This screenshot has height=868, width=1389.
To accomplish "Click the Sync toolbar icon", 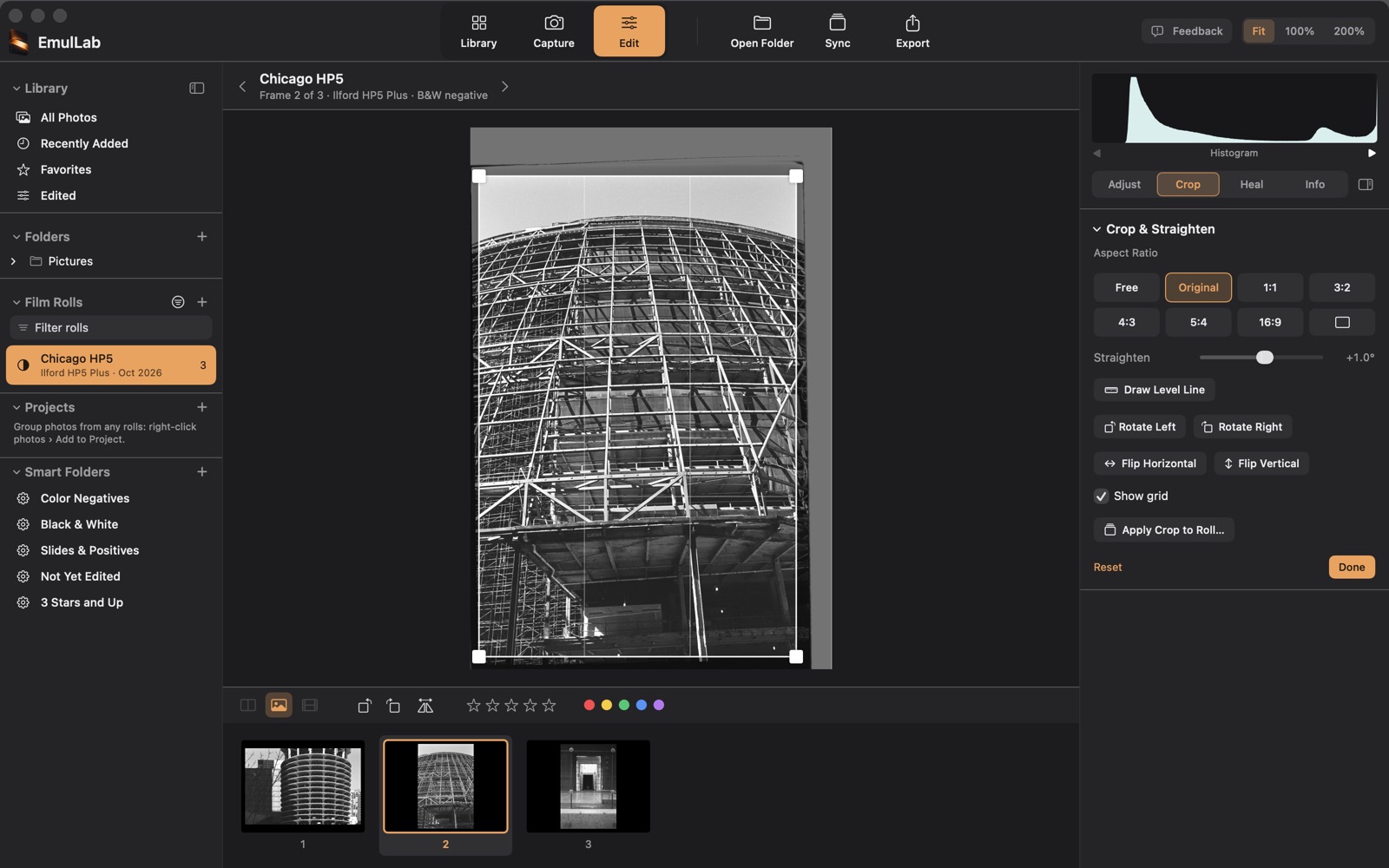I will pyautogui.click(x=837, y=31).
